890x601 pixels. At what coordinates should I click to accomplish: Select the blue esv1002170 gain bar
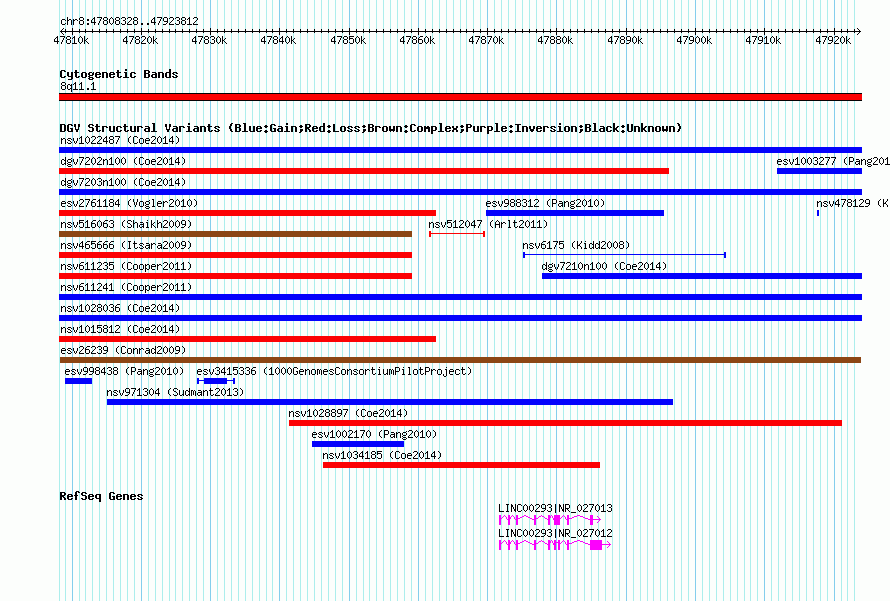click(358, 444)
